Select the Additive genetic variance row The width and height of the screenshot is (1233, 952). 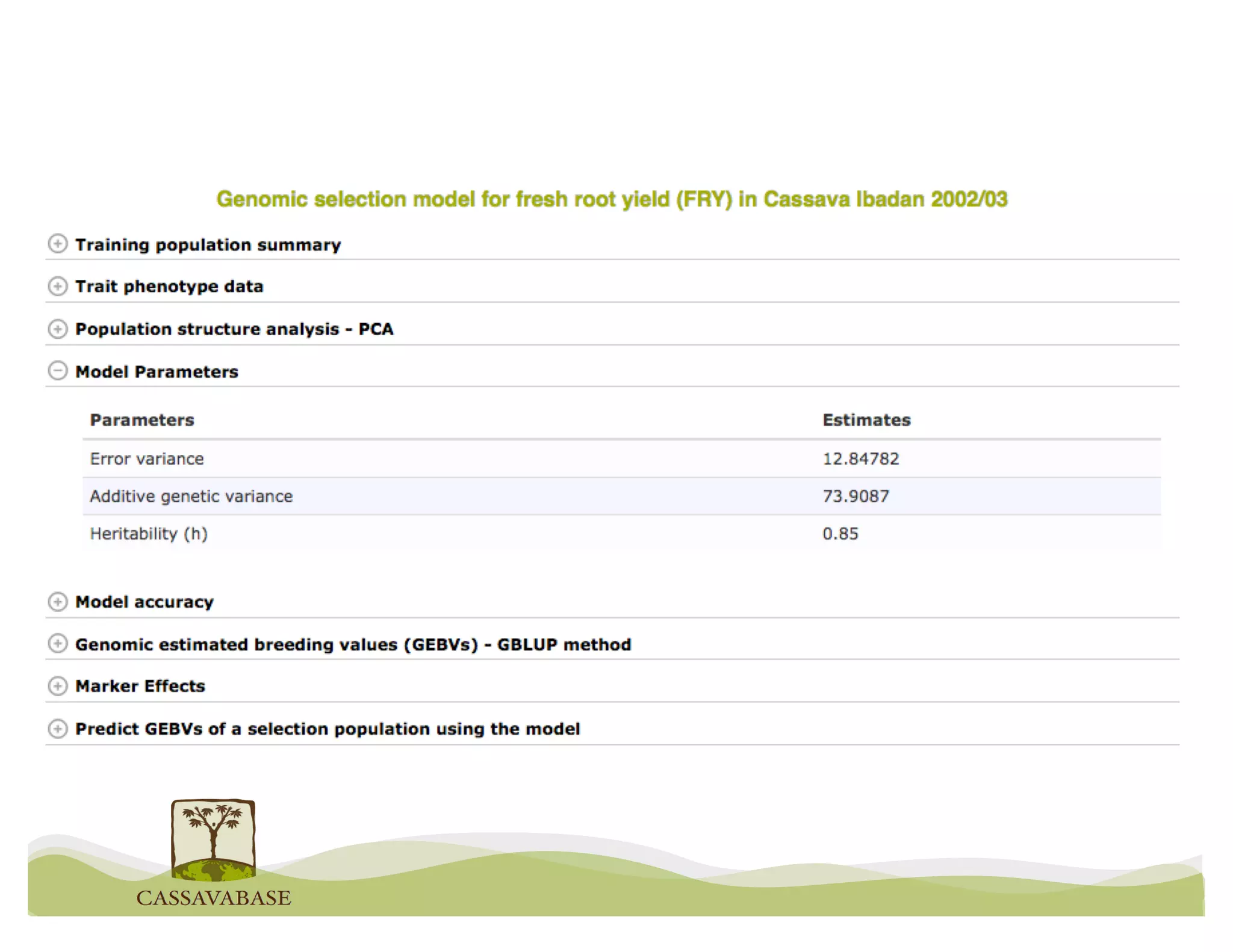tap(191, 496)
